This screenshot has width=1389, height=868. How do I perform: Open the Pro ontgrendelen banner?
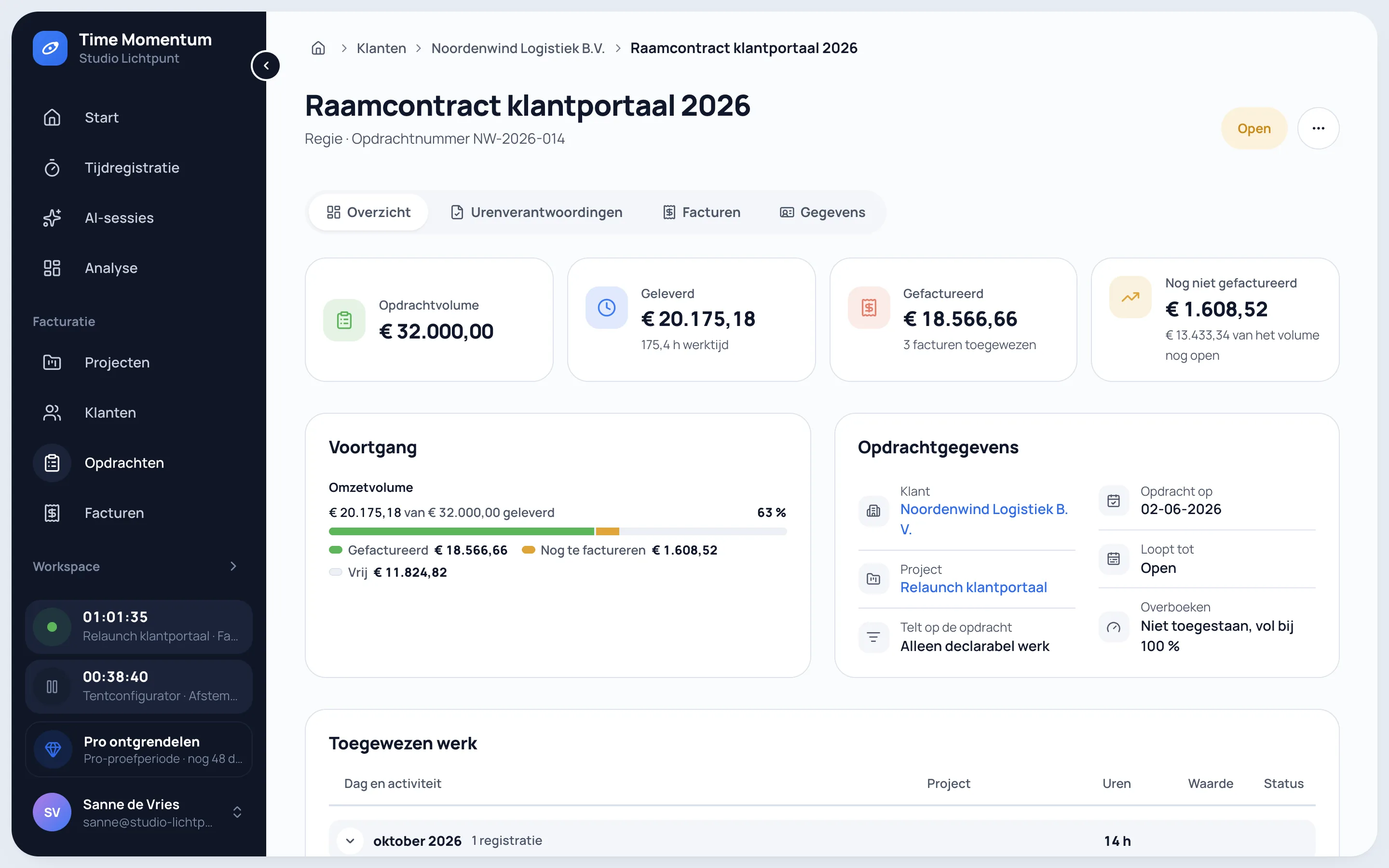click(139, 749)
